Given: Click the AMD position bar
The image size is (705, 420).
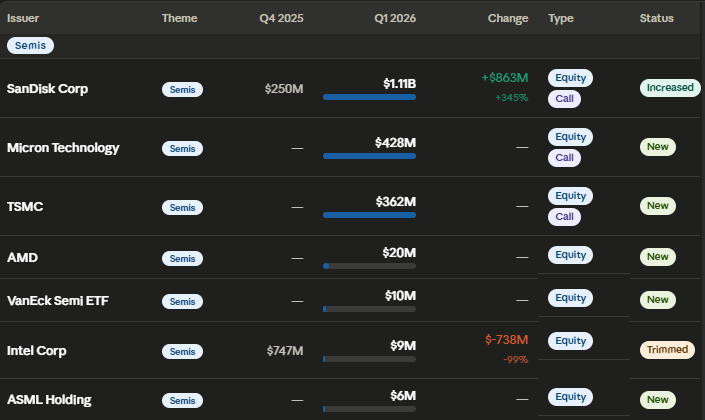Looking at the screenshot, I should [x=369, y=266].
